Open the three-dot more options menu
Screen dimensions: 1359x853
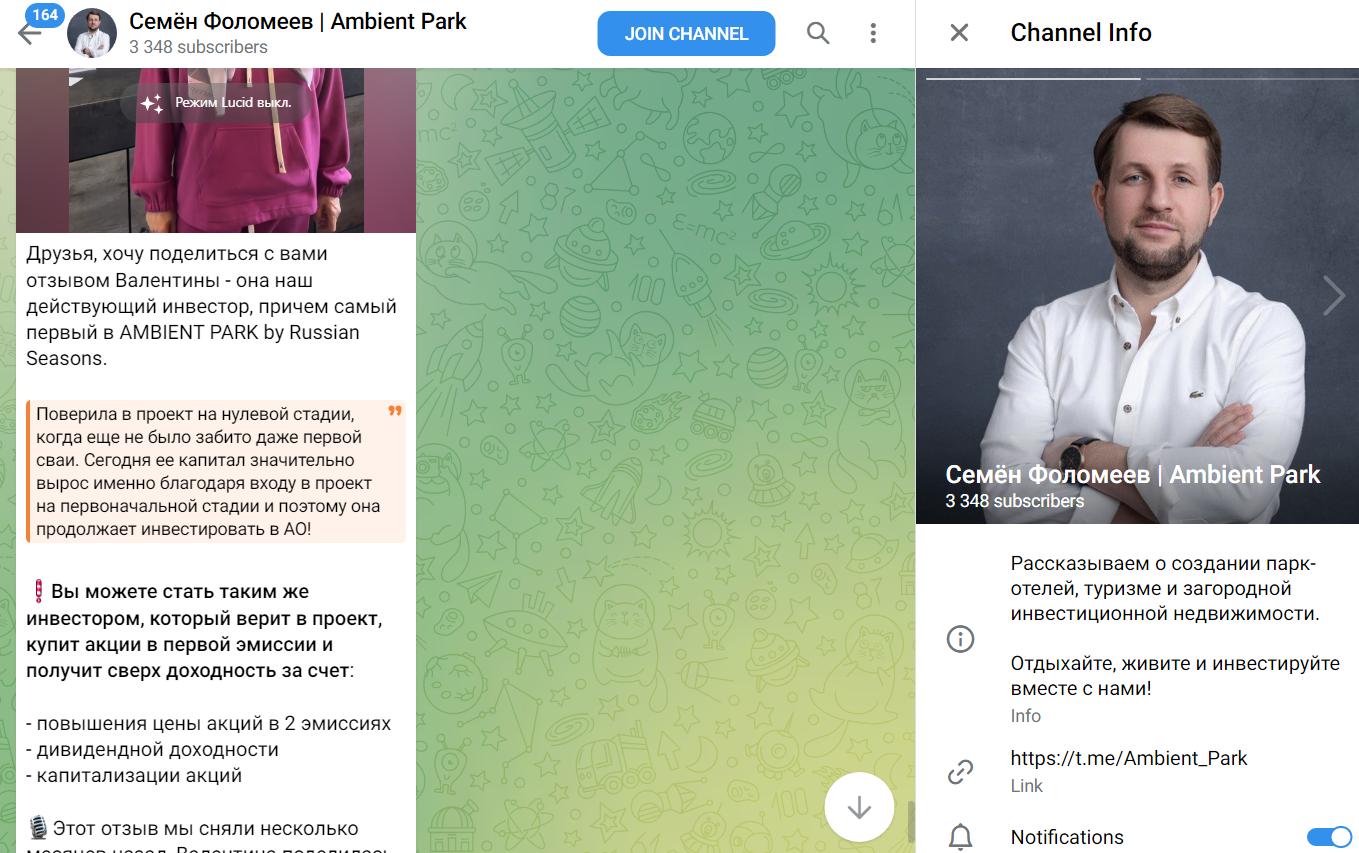(x=873, y=33)
